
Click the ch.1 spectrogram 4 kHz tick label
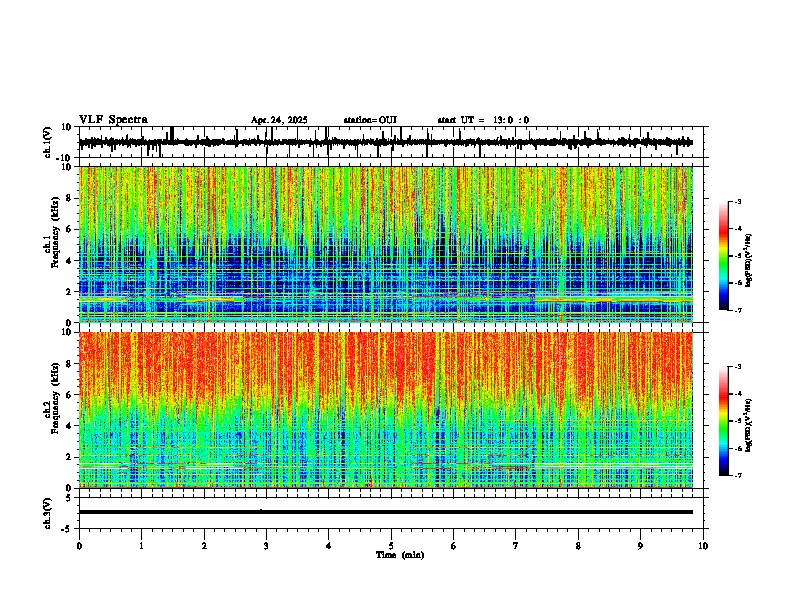(x=70, y=261)
